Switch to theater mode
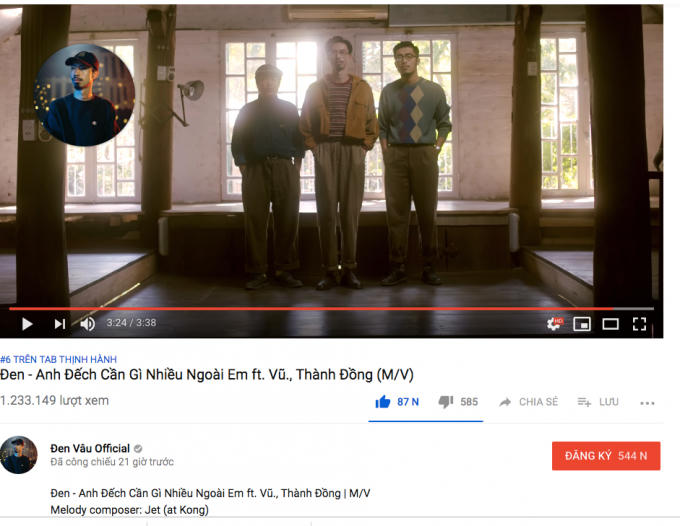This screenshot has height=526, width=680. tap(610, 324)
